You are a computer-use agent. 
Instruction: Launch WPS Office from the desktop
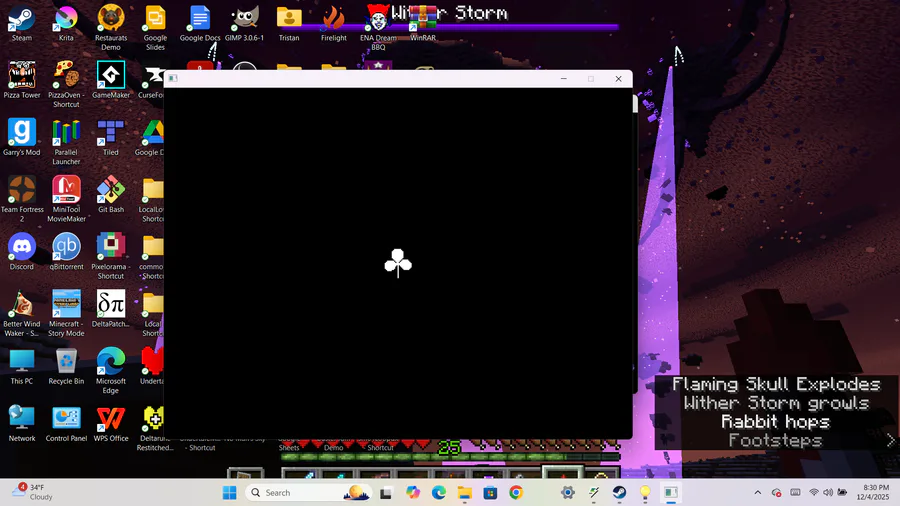(111, 423)
